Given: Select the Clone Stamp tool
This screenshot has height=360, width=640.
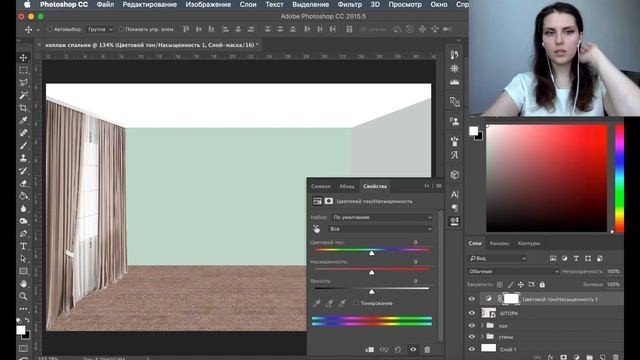Looking at the screenshot, I should [23, 158].
